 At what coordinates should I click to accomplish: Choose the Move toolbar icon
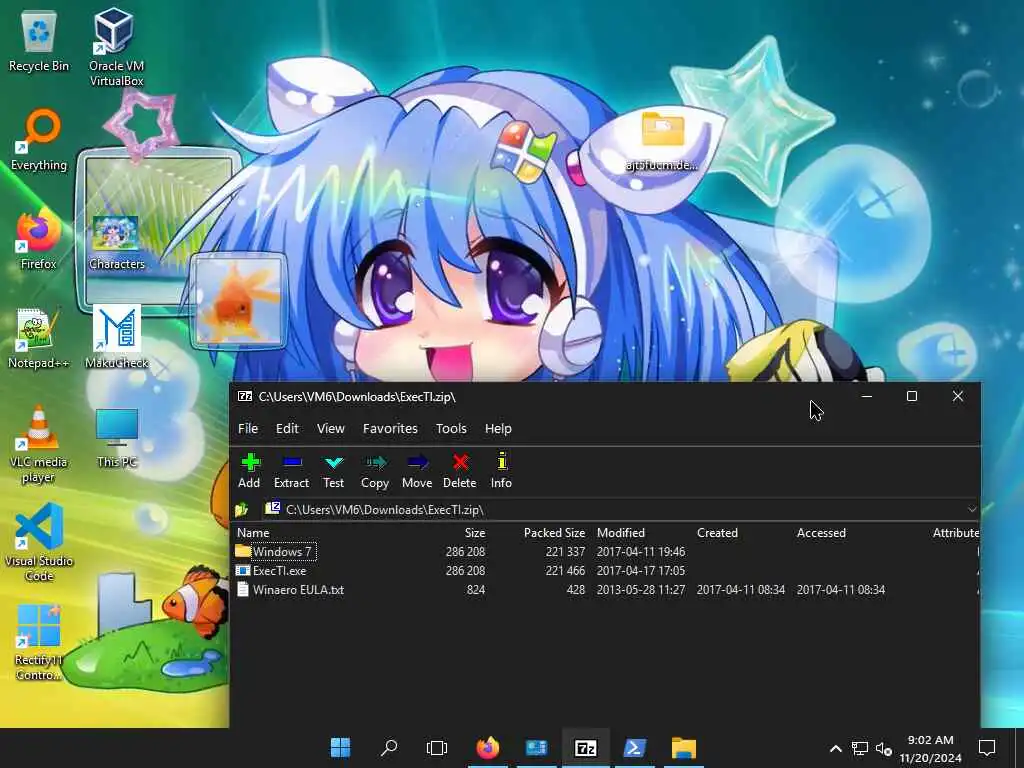coord(417,470)
